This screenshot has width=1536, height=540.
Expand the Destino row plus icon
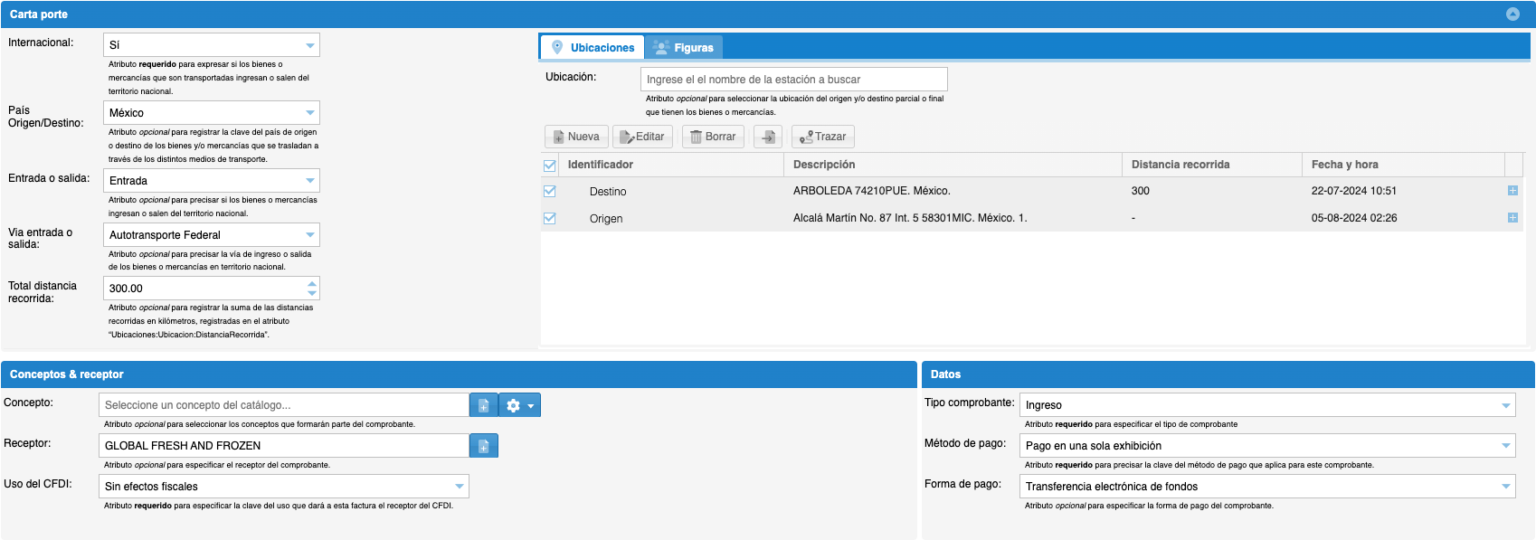click(1512, 190)
